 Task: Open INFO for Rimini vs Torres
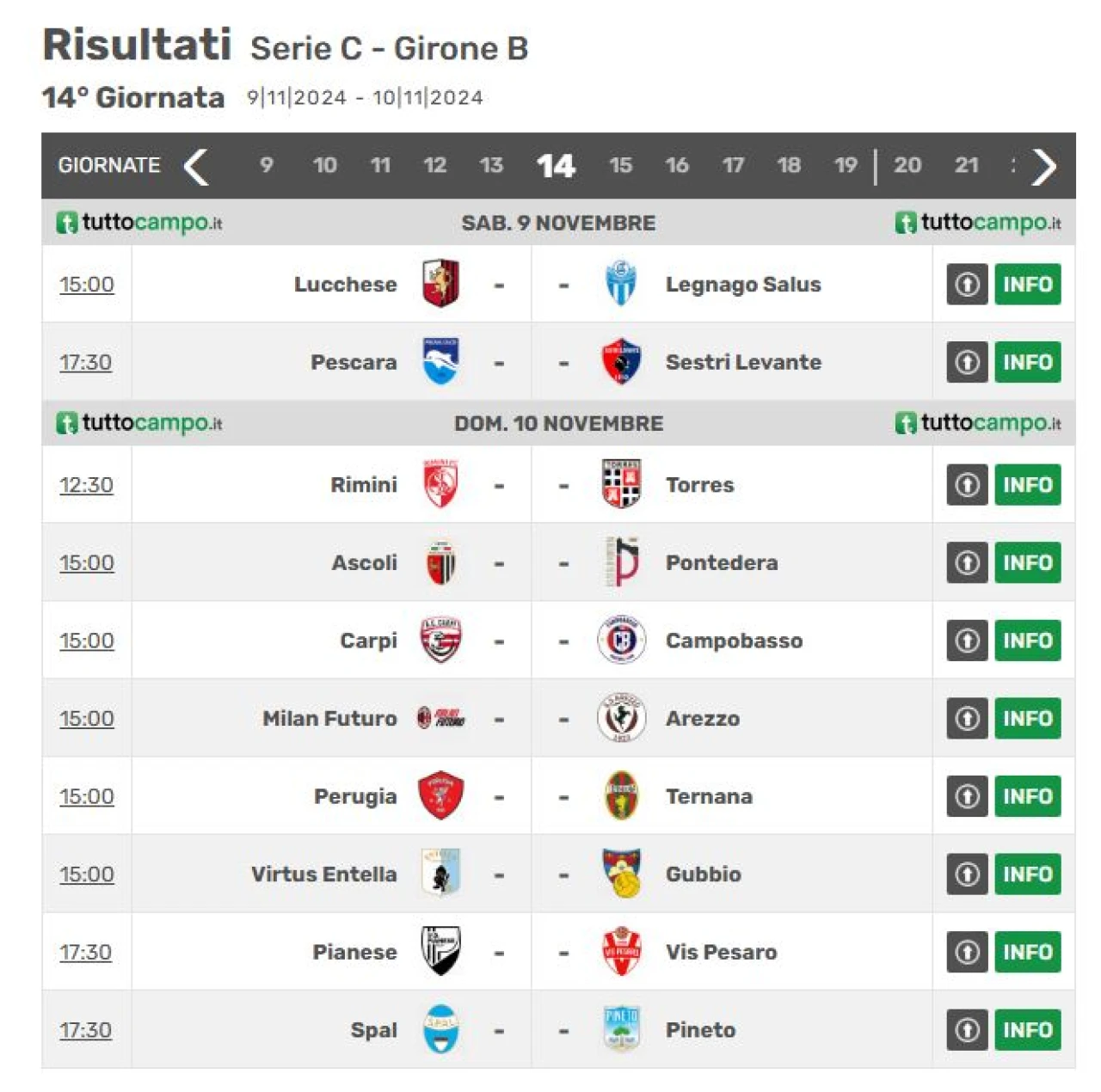[1028, 484]
